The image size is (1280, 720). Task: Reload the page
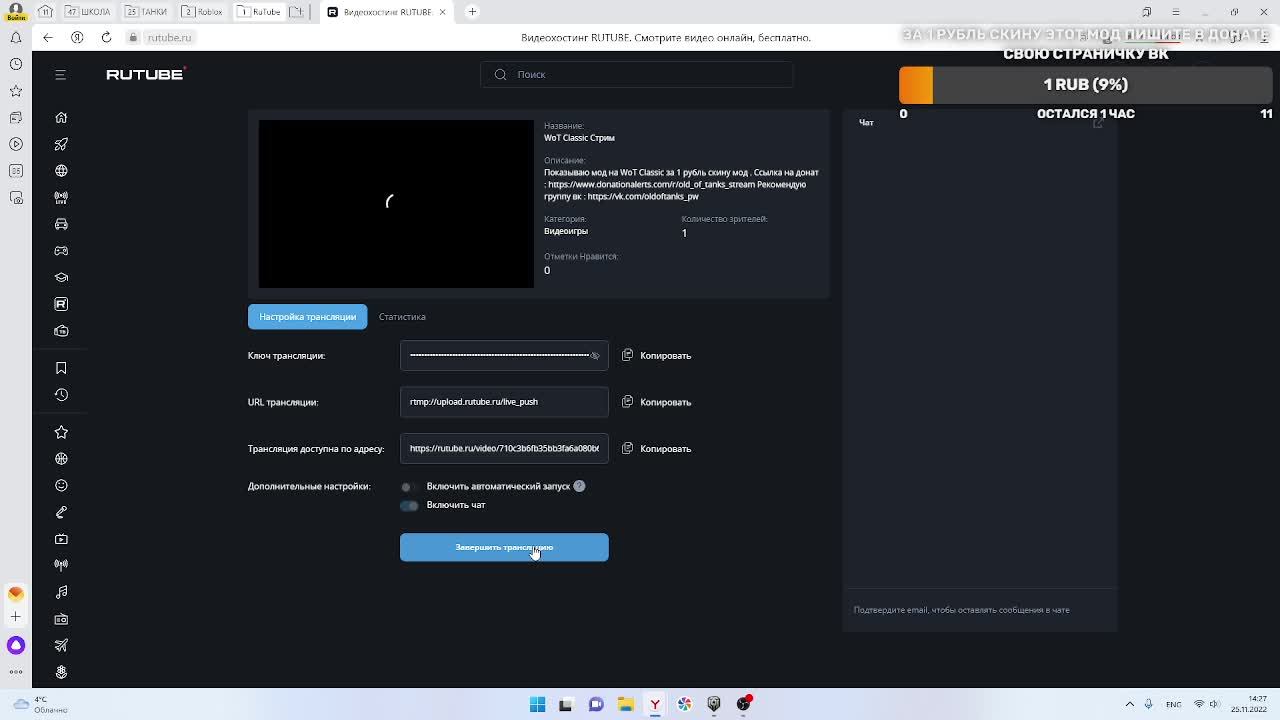(106, 37)
